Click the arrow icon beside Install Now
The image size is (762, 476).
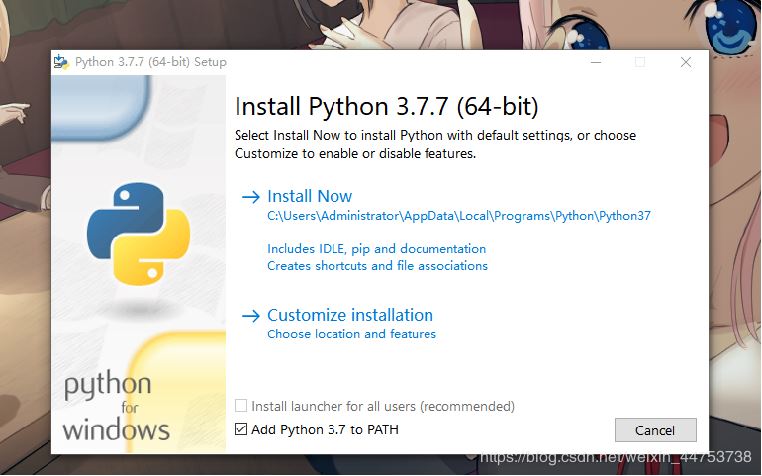click(251, 197)
